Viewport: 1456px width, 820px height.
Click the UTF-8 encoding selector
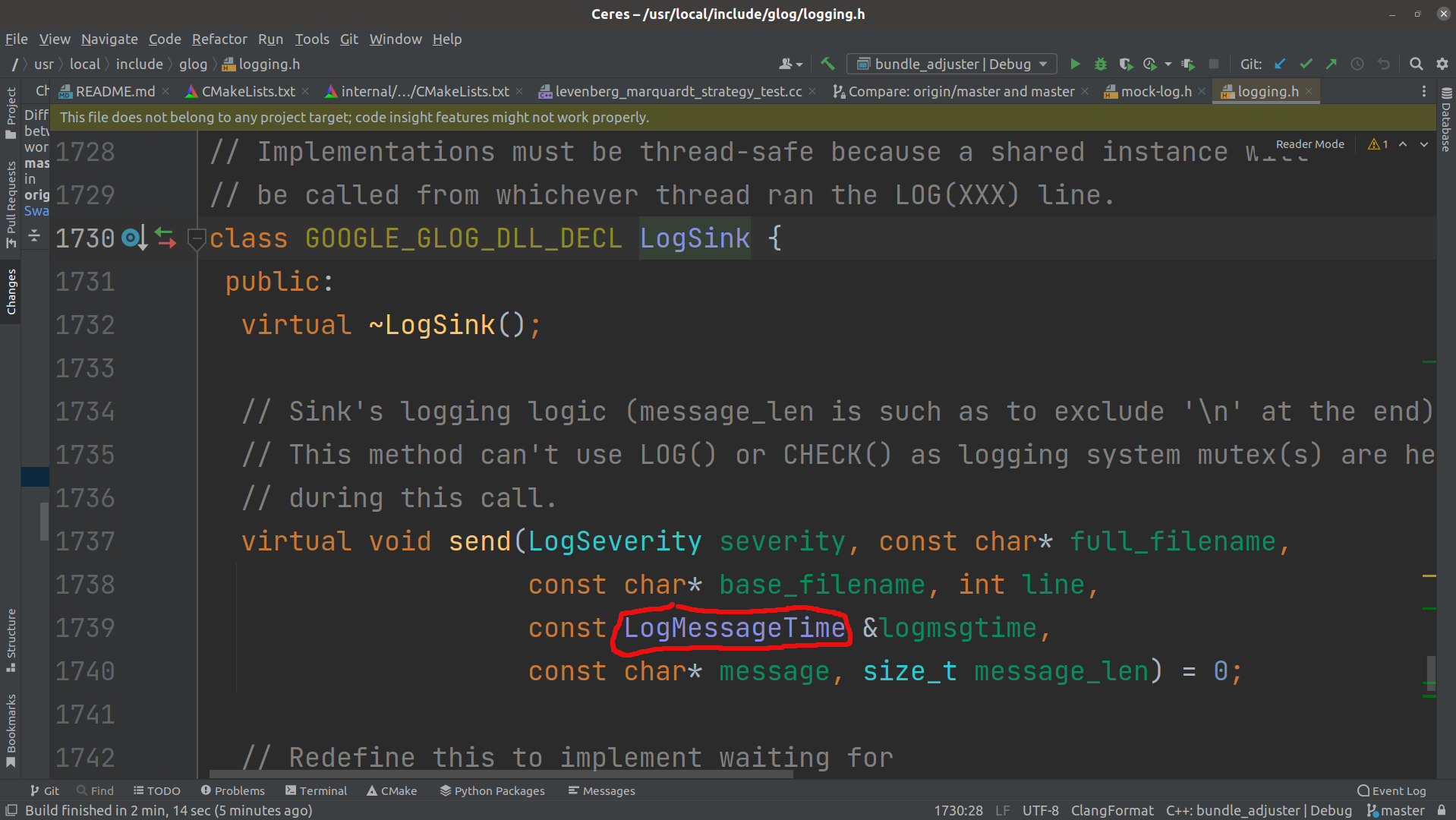[x=1040, y=810]
